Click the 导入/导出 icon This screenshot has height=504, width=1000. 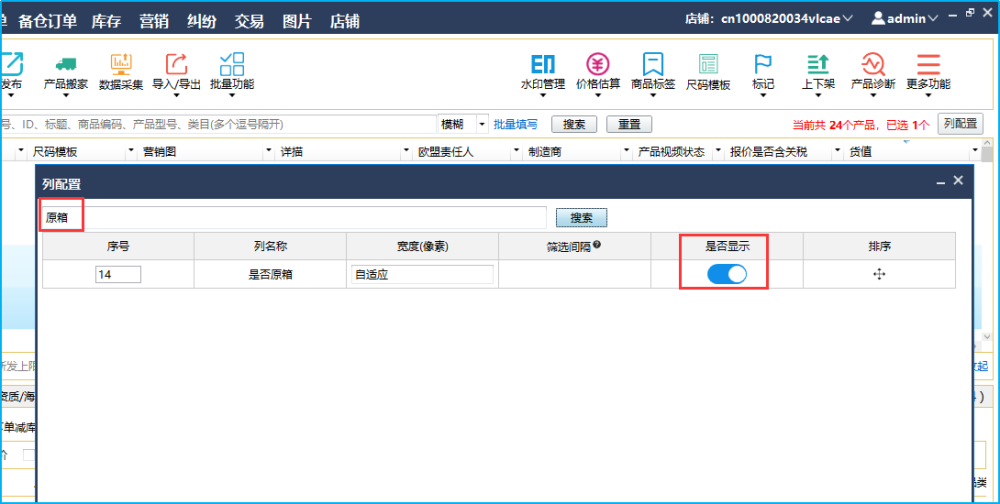[176, 64]
